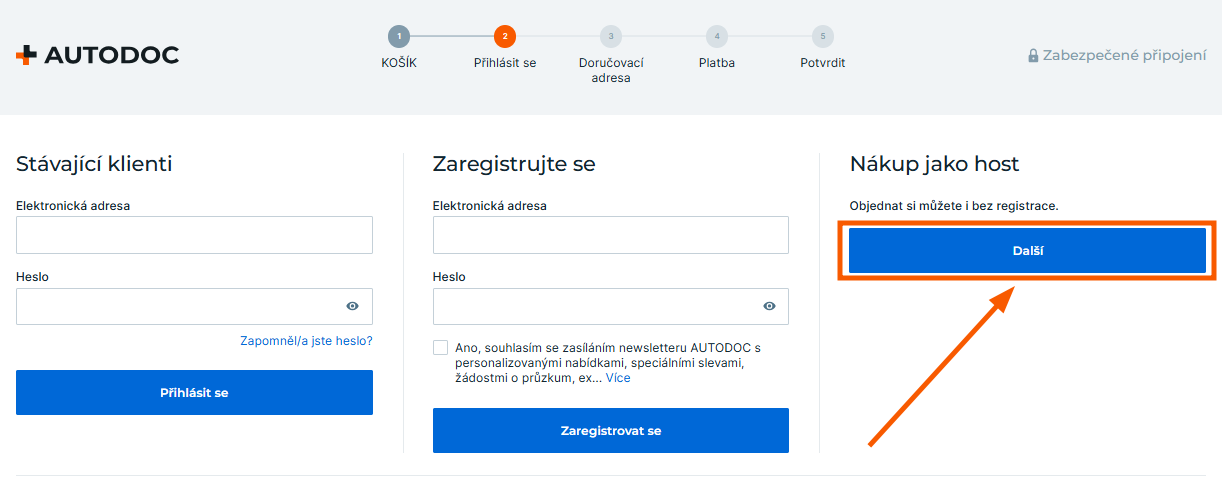This screenshot has width=1222, height=490.
Task: Click step 1 KOŠÍK circle
Action: click(x=399, y=37)
